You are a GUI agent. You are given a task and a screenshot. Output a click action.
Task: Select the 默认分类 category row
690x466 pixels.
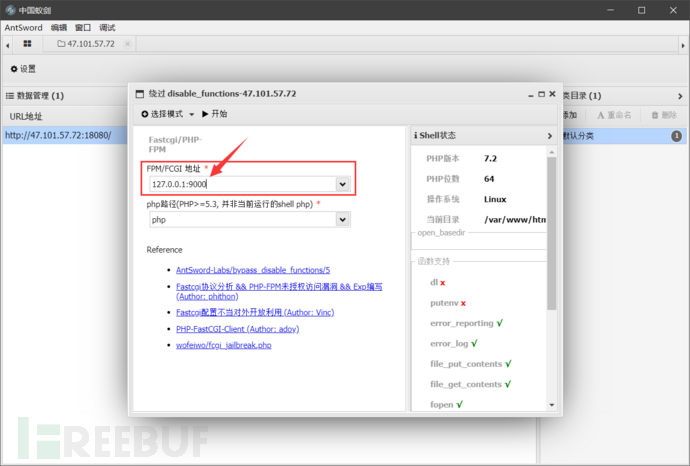click(624, 136)
